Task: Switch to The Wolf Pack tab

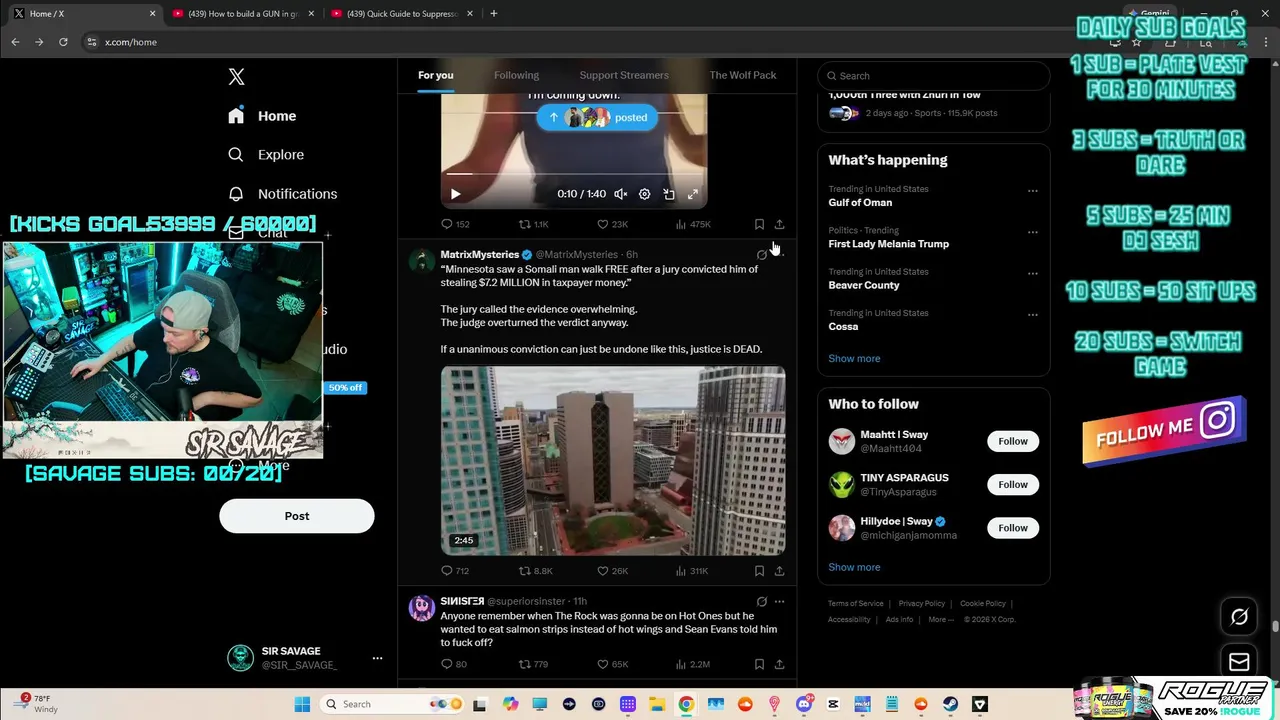Action: pyautogui.click(x=743, y=75)
